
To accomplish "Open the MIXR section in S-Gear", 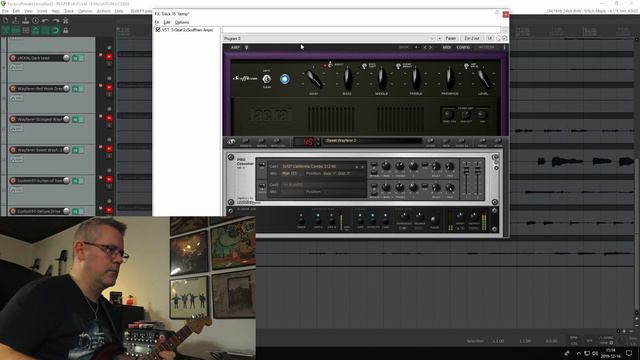I will 447,47.
